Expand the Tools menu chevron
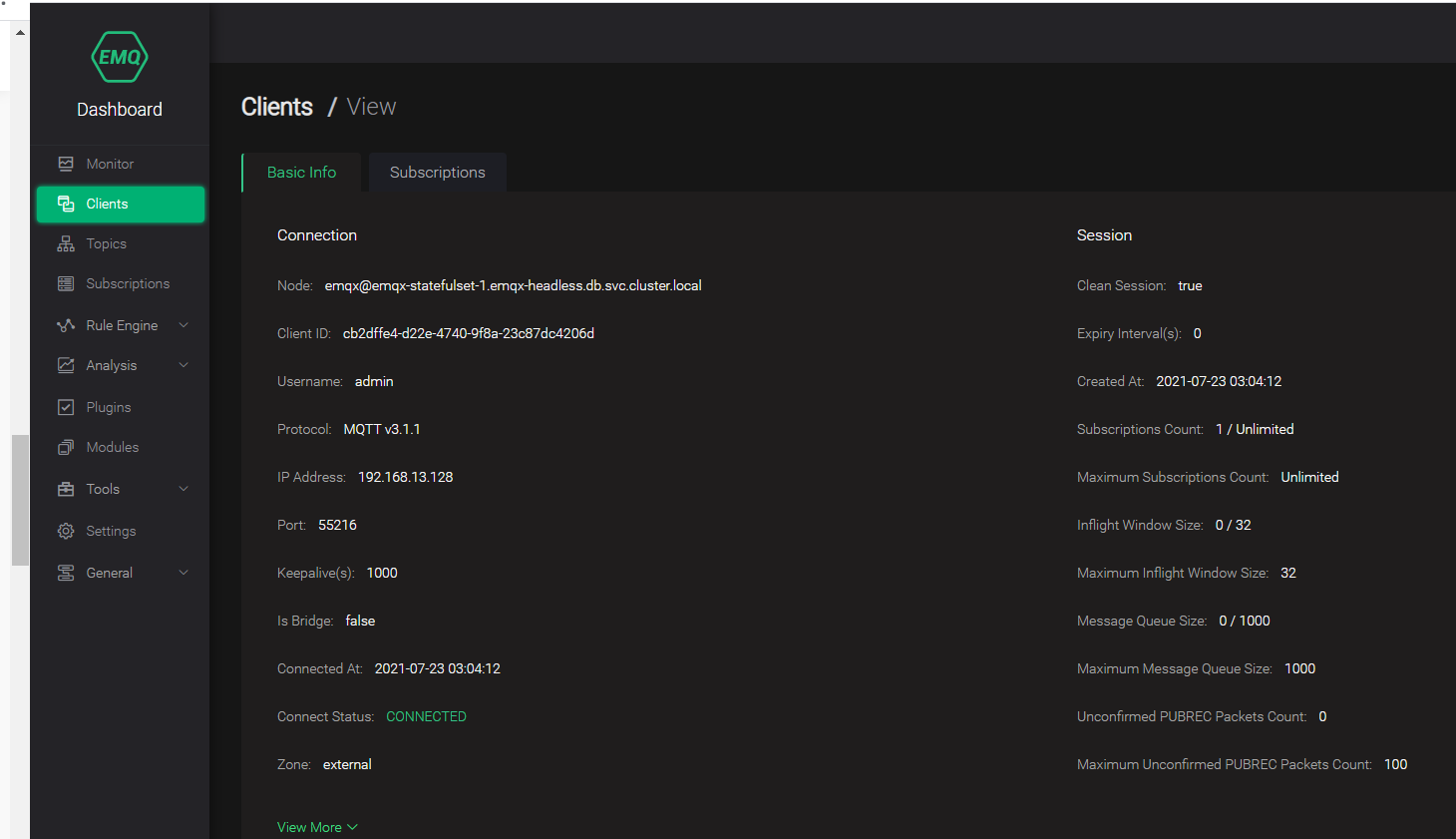The width and height of the screenshot is (1456, 839). point(183,489)
